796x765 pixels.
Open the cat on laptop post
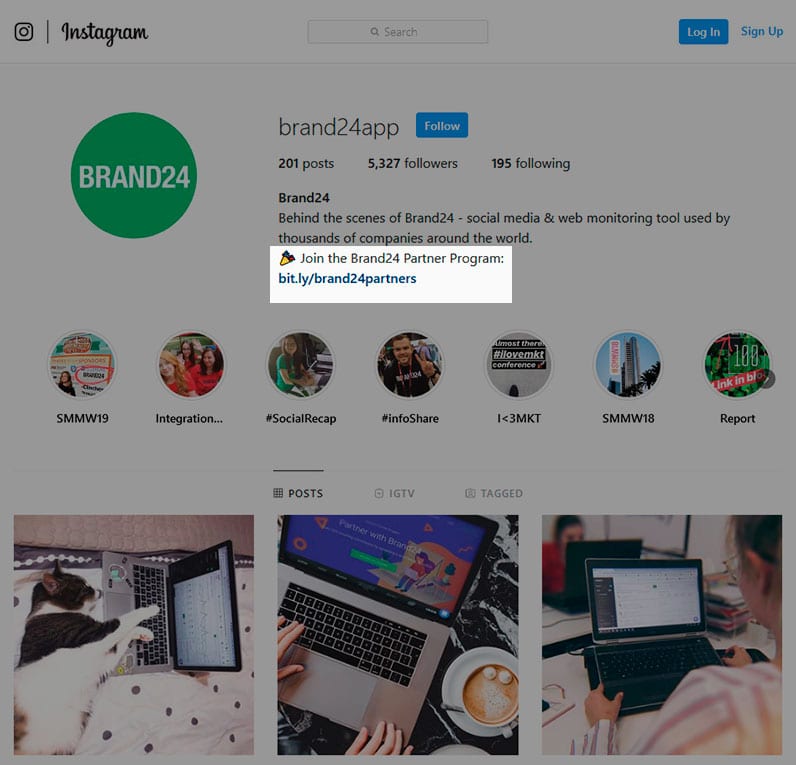coord(134,635)
